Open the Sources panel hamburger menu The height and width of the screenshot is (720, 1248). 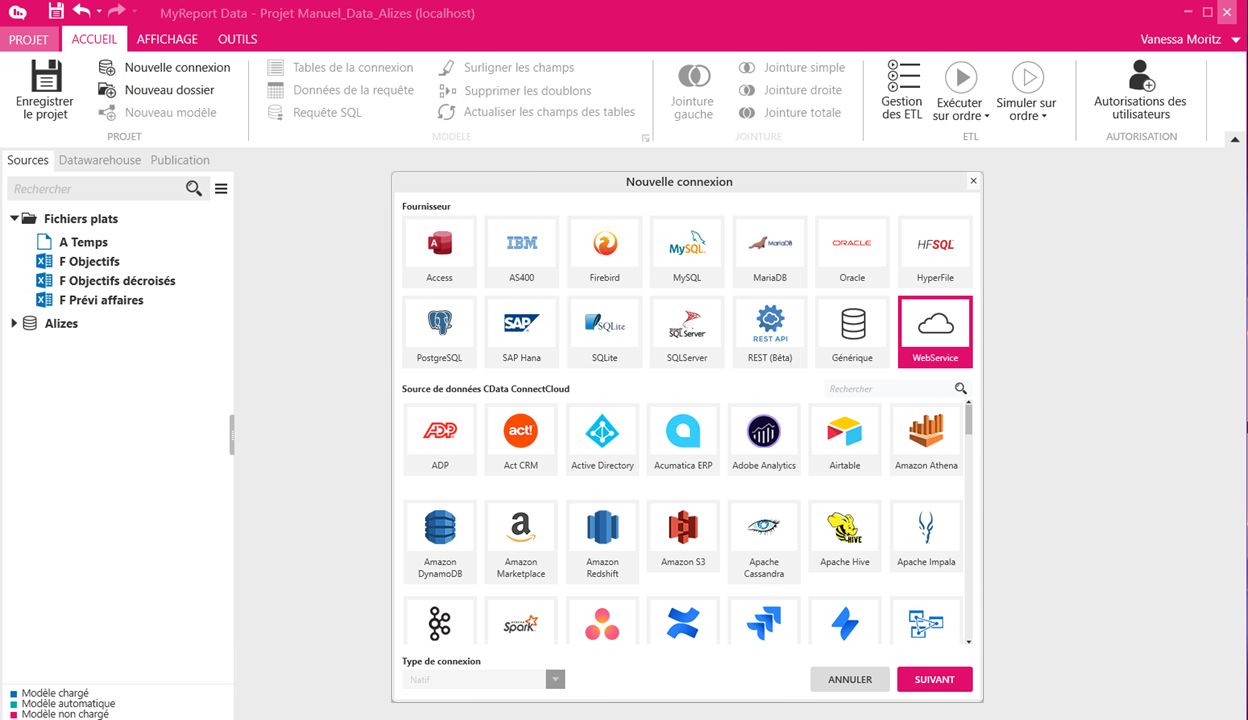click(221, 188)
